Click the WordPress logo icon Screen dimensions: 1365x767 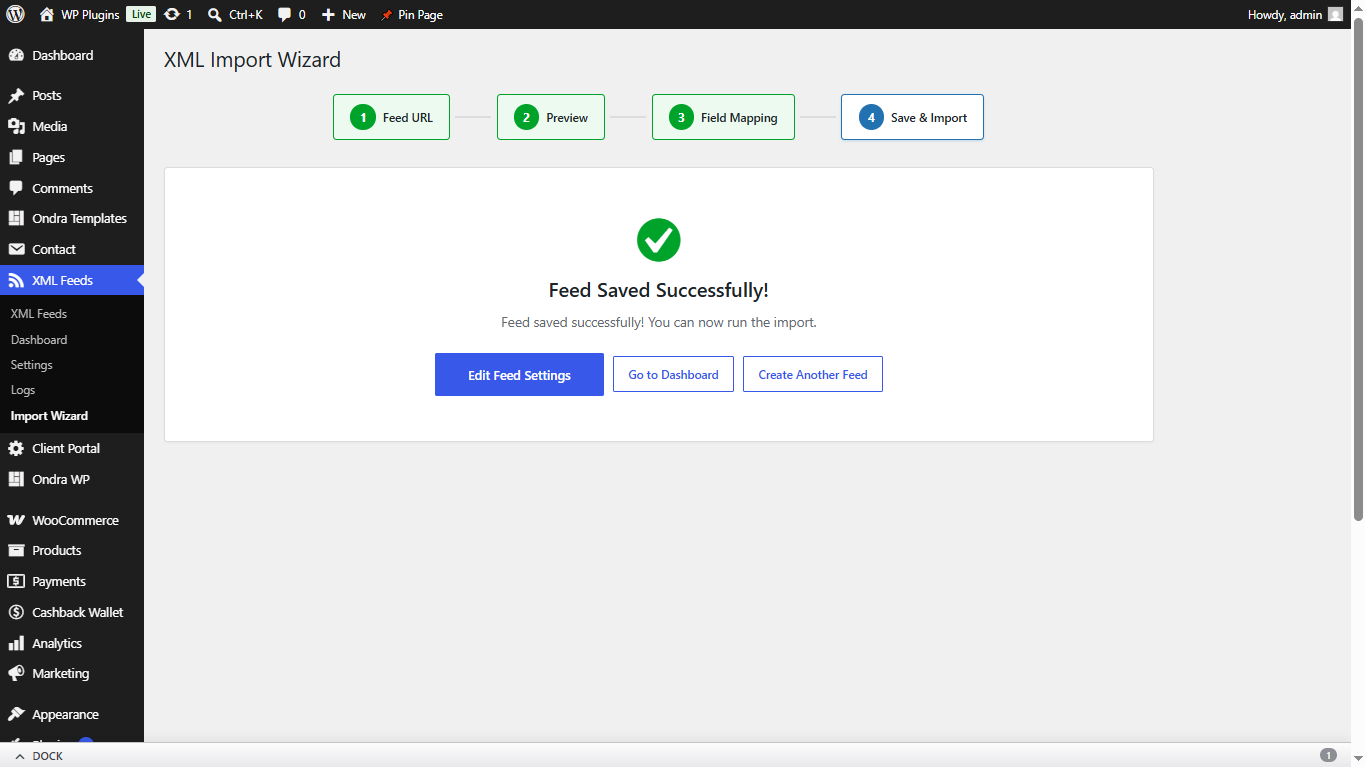click(15, 14)
